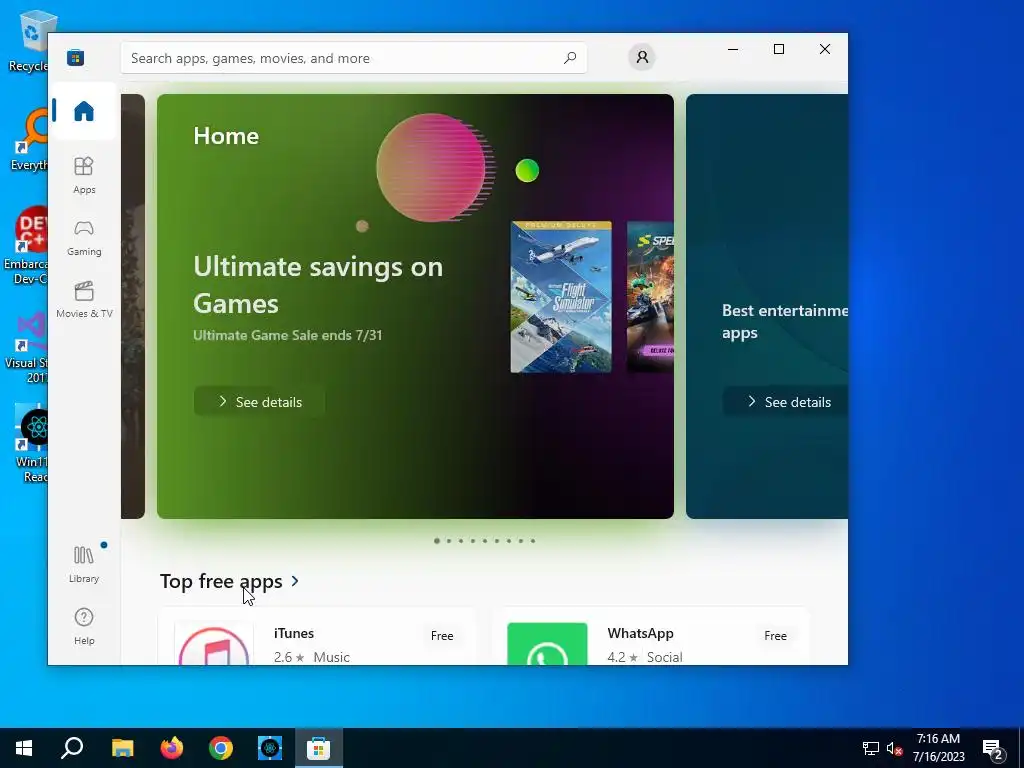Image resolution: width=1024 pixels, height=768 pixels.
Task: Select the Everything desktop shortcut
Action: 27,140
